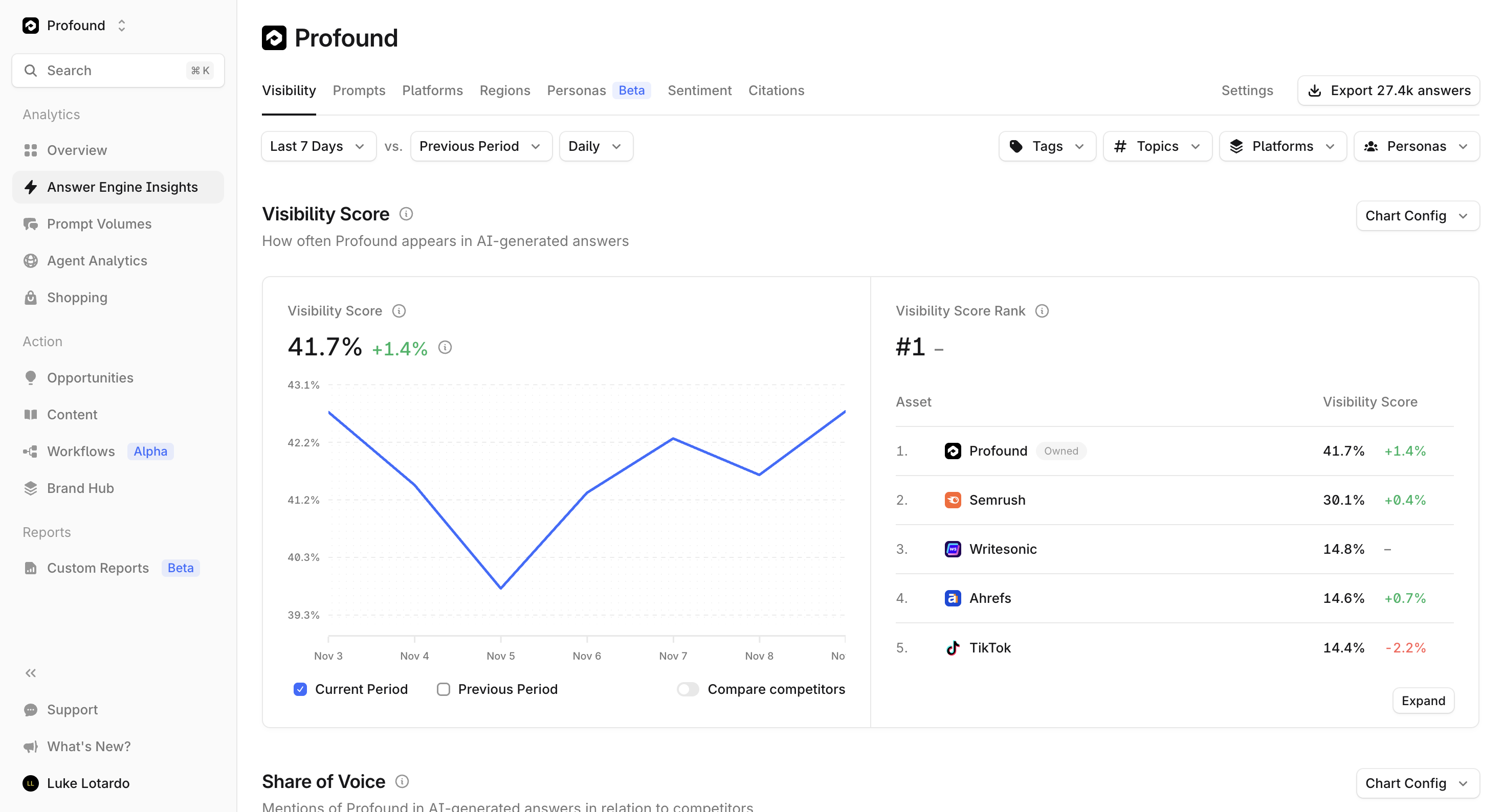Open the Last 7 Days date range dropdown
This screenshot has width=1504, height=812.
pyautogui.click(x=318, y=146)
